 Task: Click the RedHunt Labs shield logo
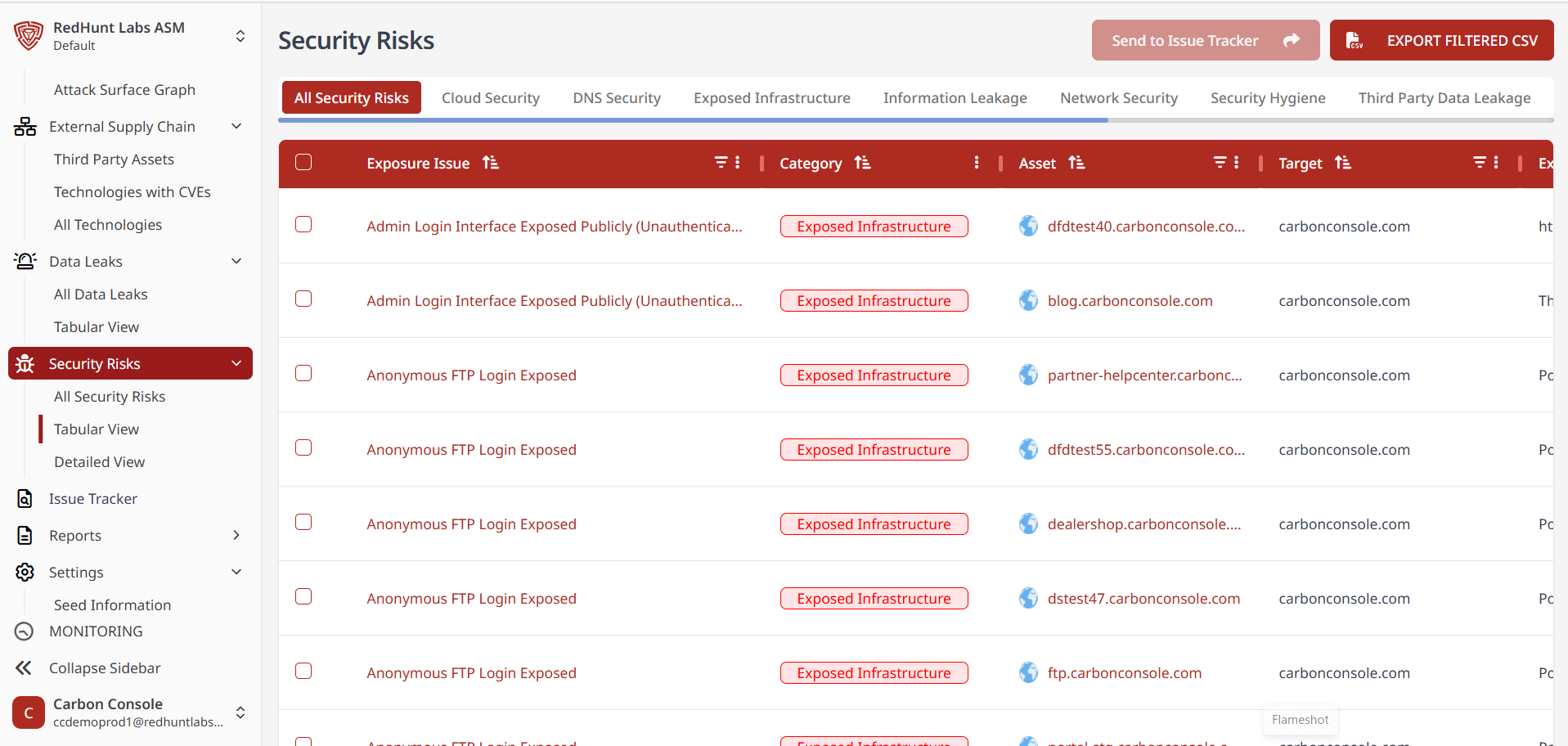coord(29,36)
